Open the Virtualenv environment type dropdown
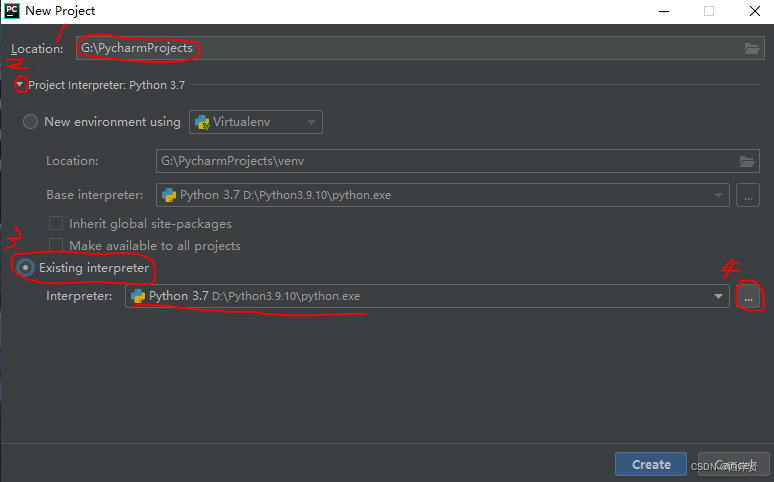 pos(256,122)
